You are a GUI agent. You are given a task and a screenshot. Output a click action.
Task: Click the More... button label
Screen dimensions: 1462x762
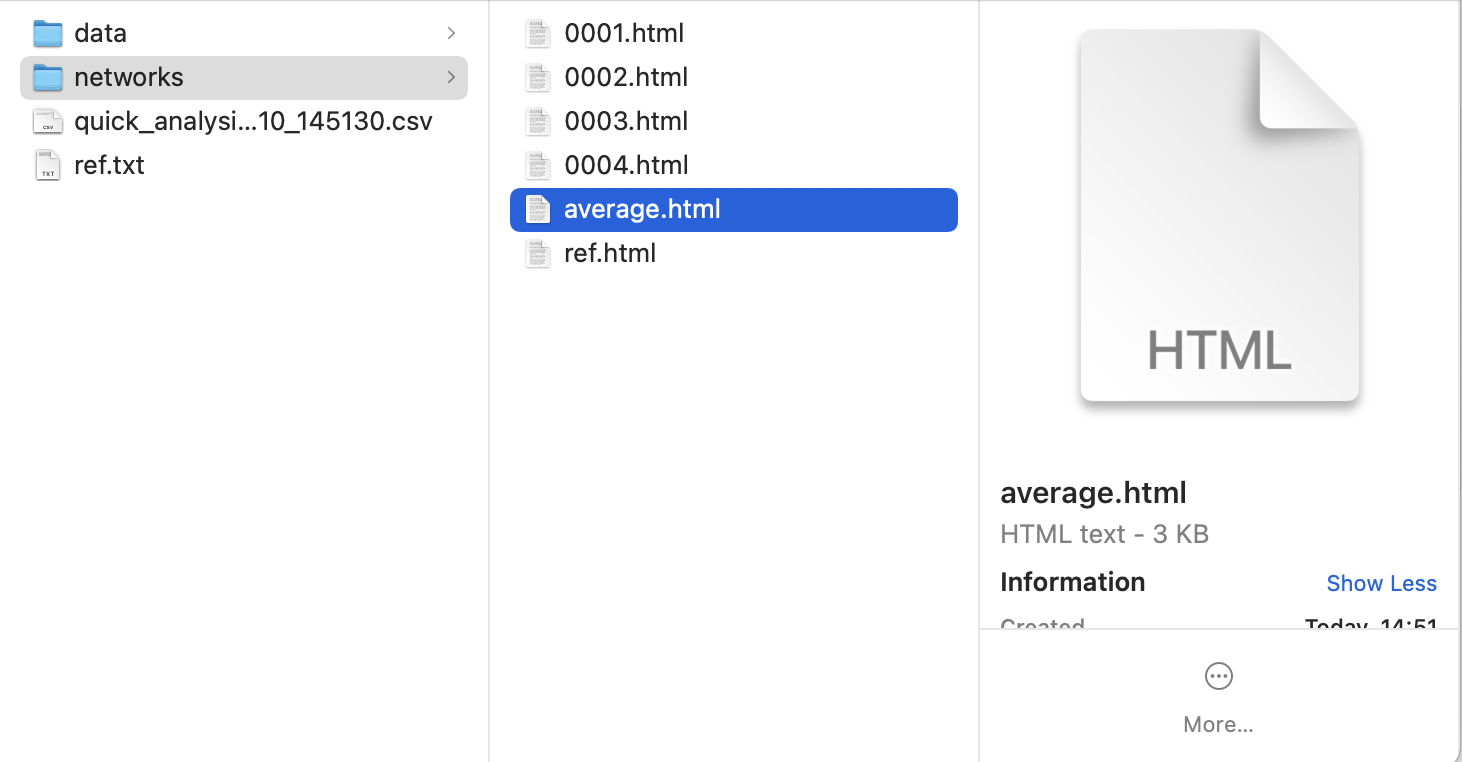(1218, 724)
